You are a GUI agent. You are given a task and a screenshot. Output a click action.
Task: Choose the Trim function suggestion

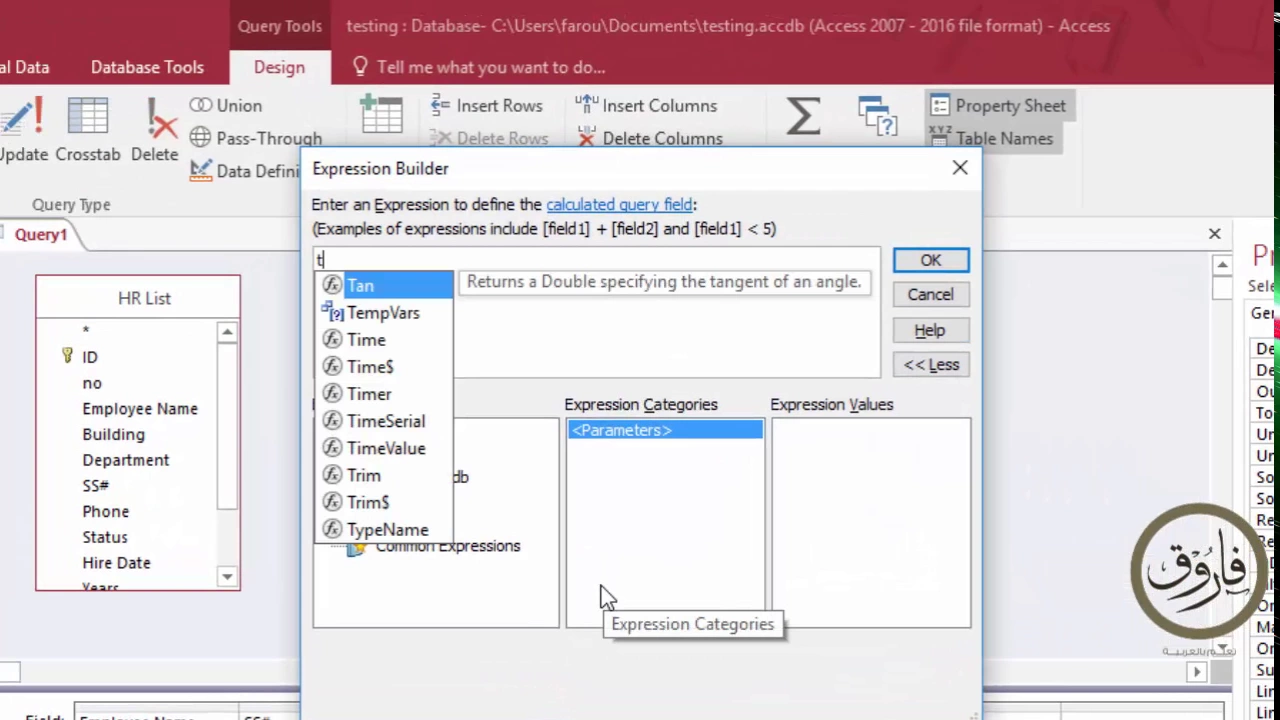click(x=386, y=475)
